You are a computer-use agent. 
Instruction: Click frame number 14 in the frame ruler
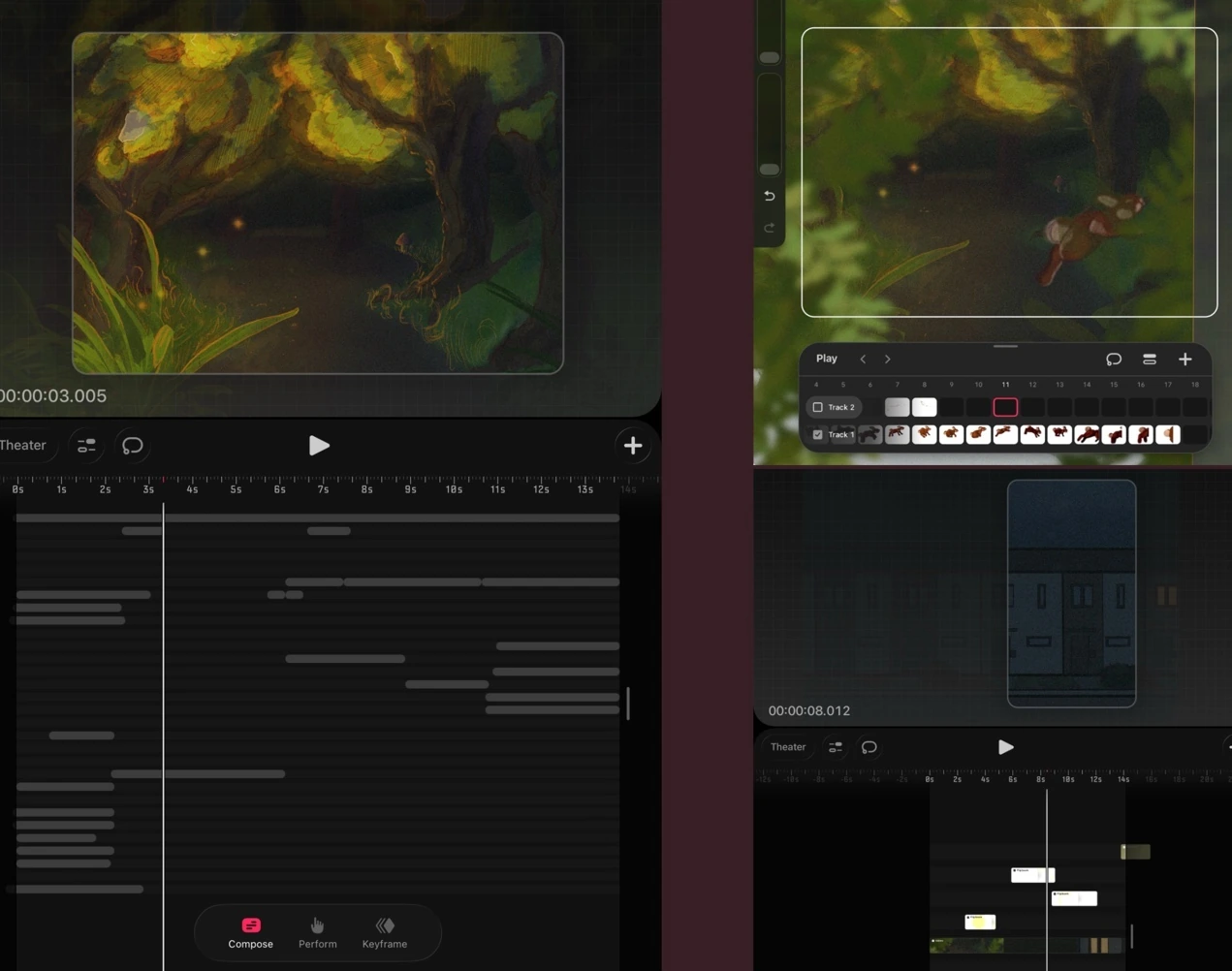pos(1087,385)
